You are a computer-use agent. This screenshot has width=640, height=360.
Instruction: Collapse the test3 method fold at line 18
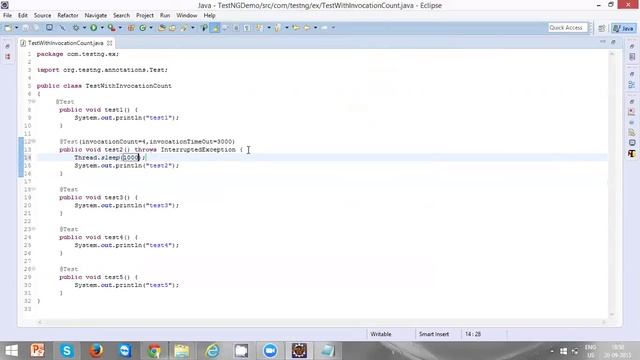(x=34, y=189)
